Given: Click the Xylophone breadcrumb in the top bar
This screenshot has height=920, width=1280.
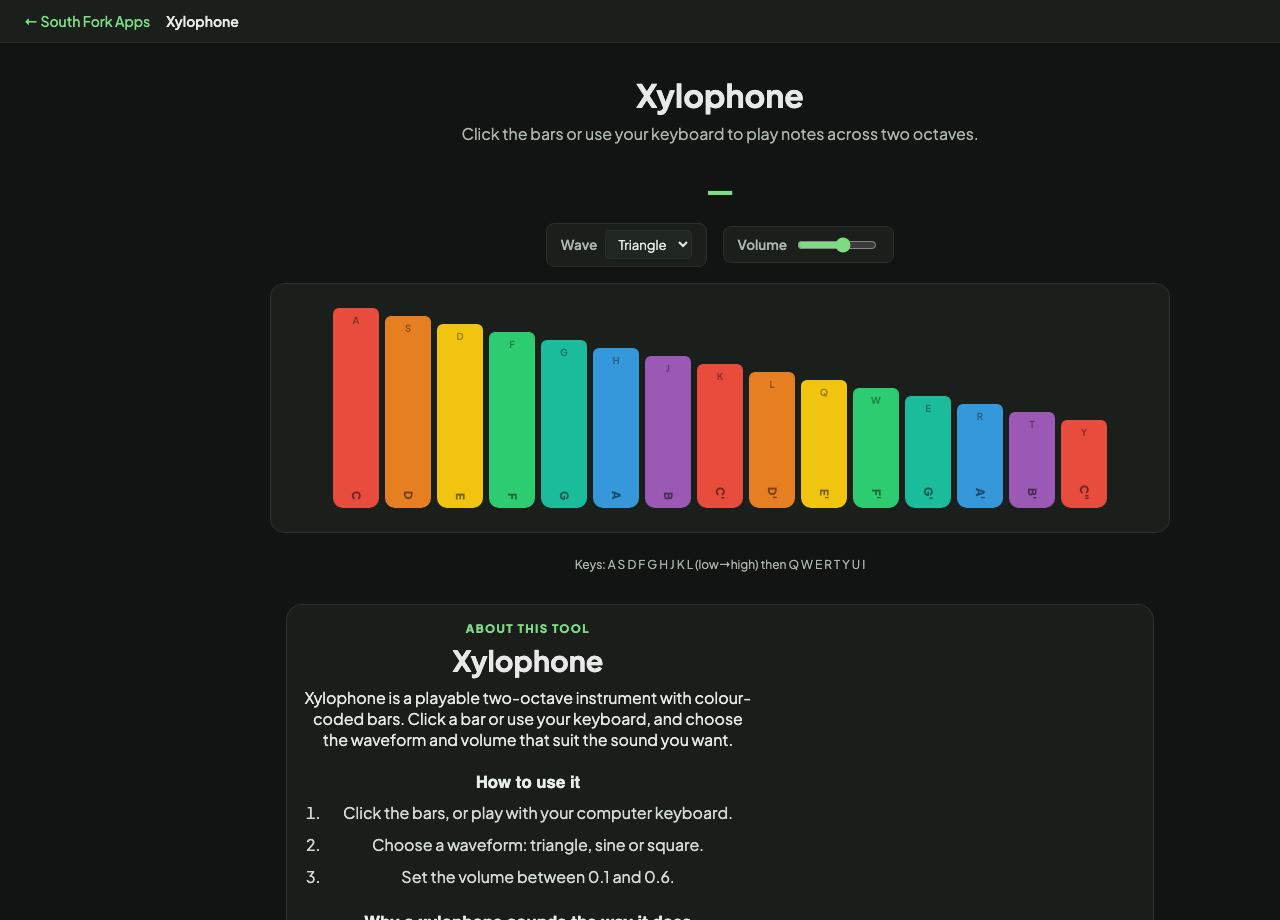Looking at the screenshot, I should coord(202,21).
